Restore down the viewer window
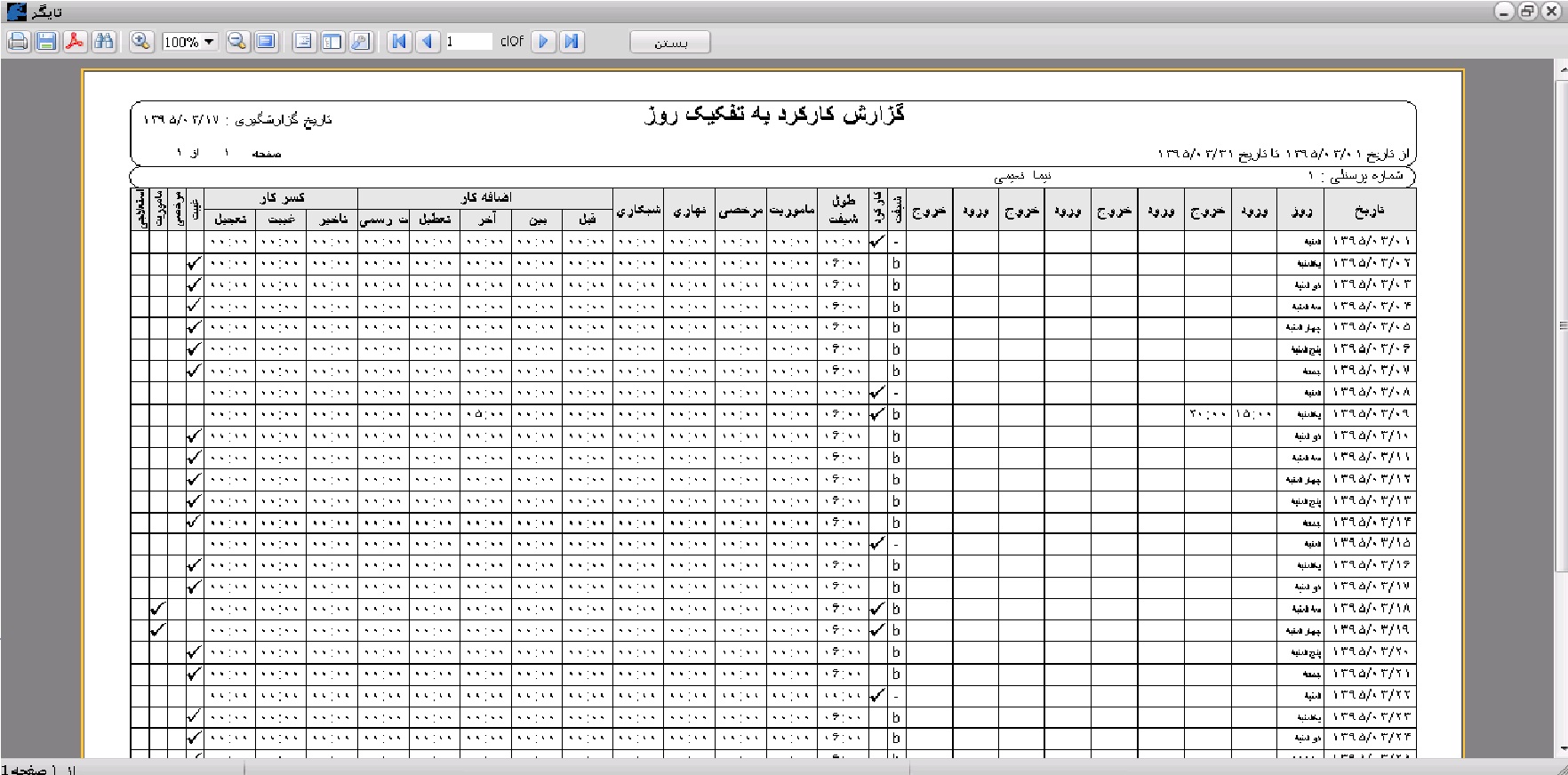Viewport: 1568px width, 775px height. click(1527, 12)
